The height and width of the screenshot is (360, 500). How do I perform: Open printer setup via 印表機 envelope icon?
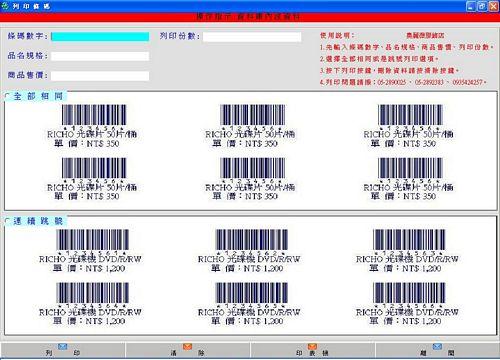(312, 347)
